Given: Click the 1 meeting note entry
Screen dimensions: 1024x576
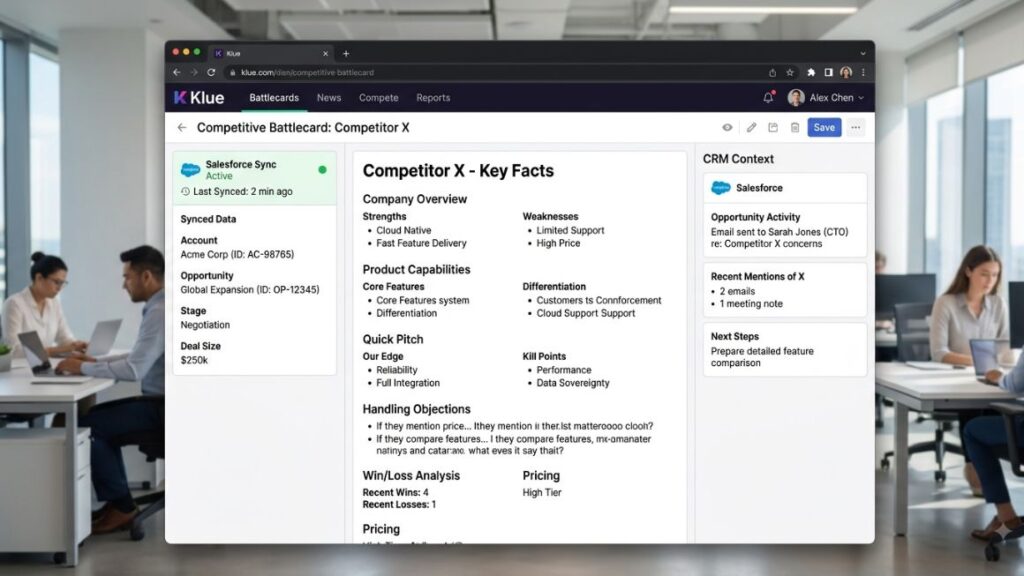Looking at the screenshot, I should (x=750, y=304).
